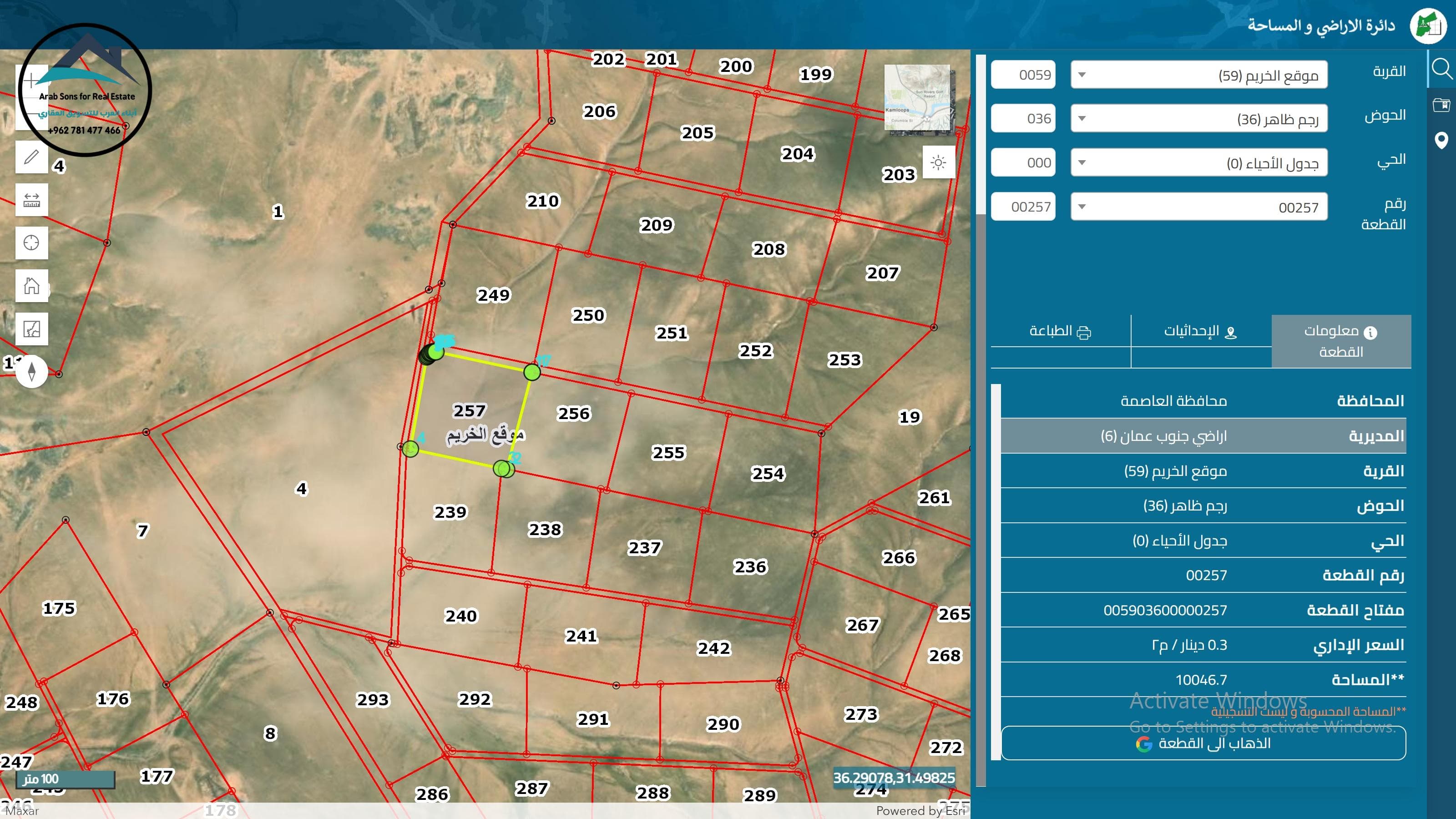Expand the basin dropdown رجم ظاهر
1456x819 pixels.
(x=1198, y=119)
